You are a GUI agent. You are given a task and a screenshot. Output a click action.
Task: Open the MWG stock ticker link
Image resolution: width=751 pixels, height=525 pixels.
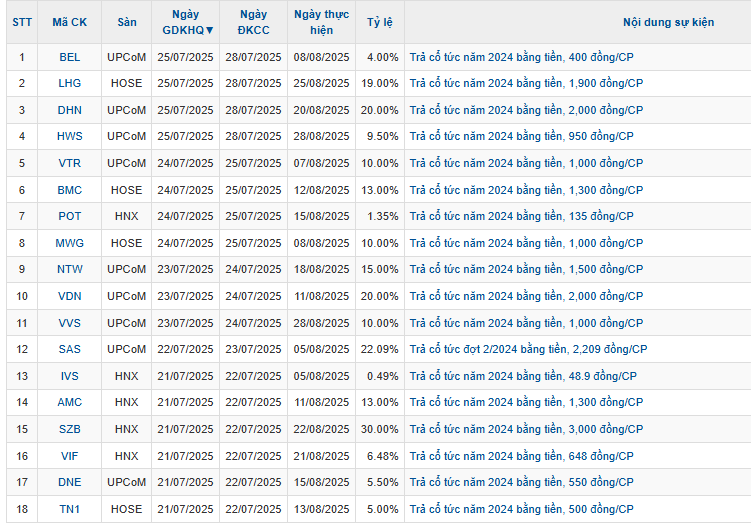tap(69, 243)
